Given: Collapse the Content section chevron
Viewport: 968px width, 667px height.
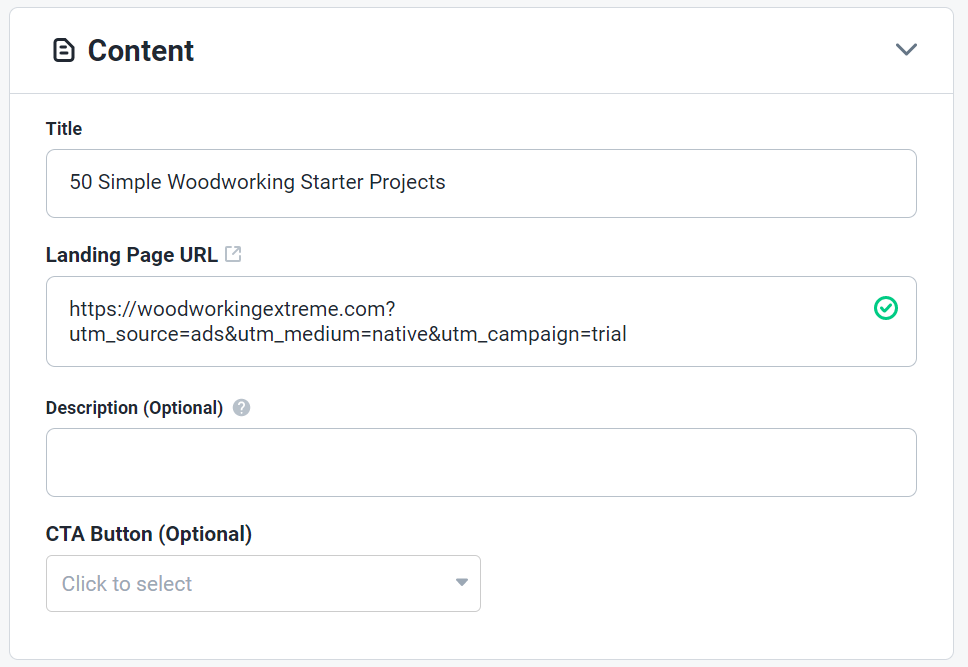Looking at the screenshot, I should click(x=906, y=50).
